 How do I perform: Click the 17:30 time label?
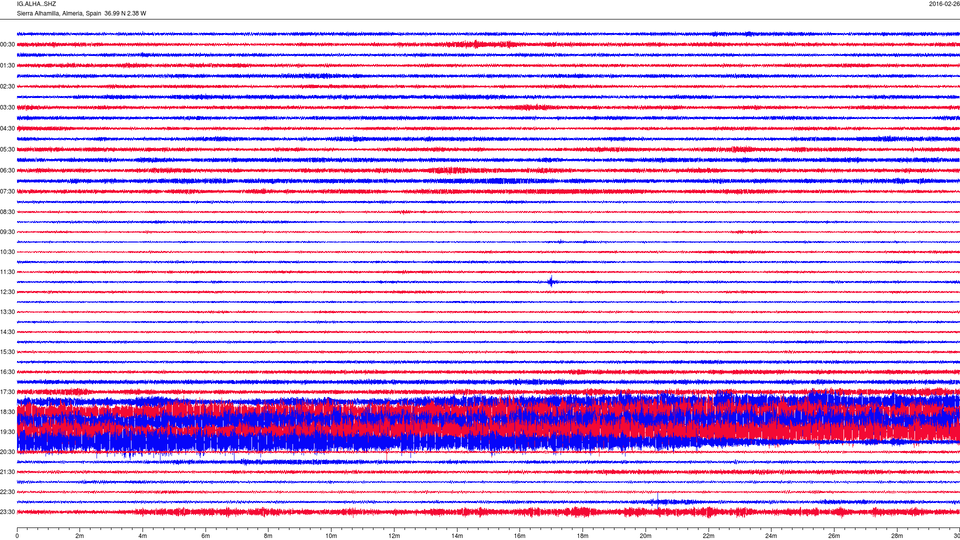7,392
